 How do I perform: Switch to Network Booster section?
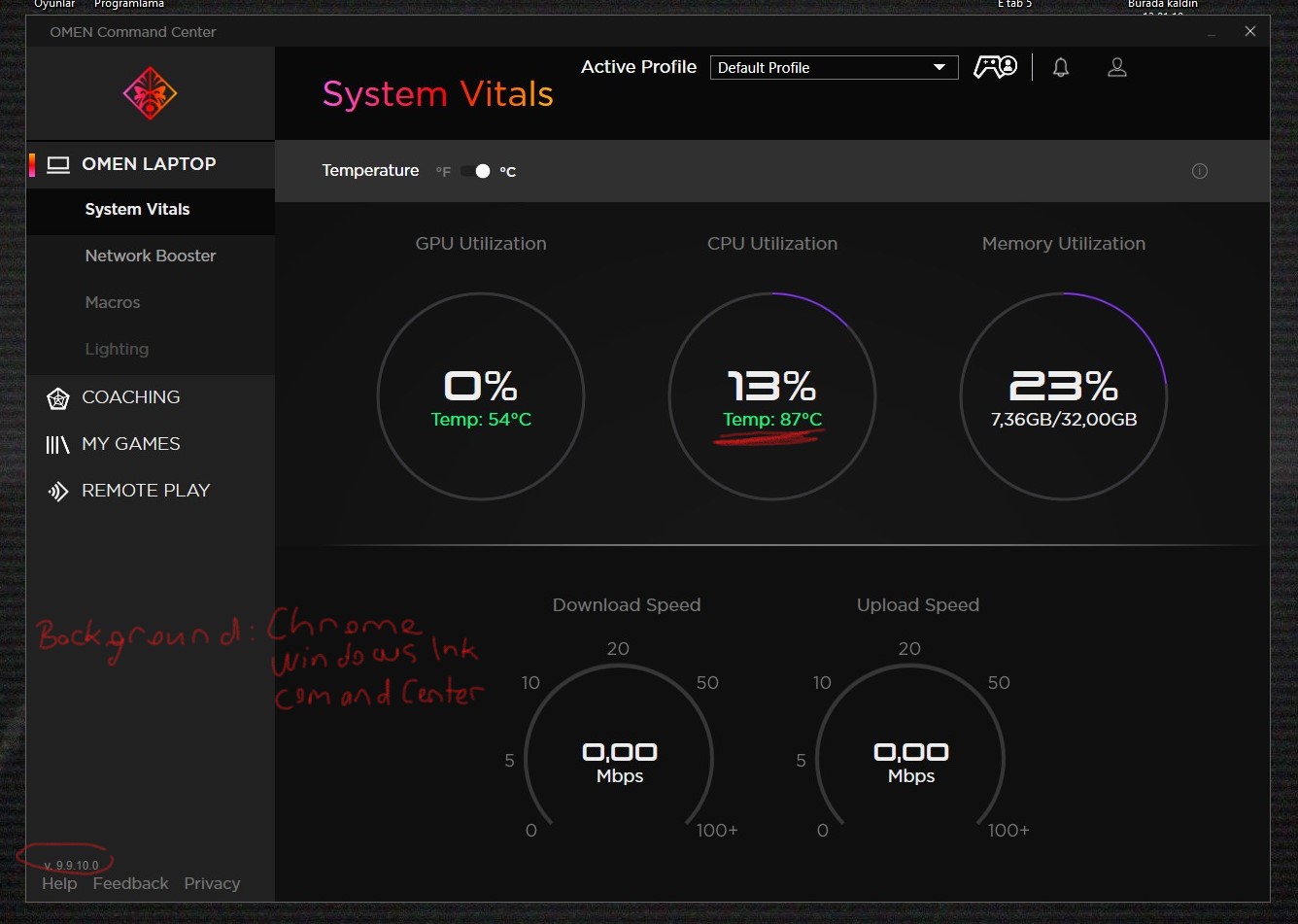151,256
